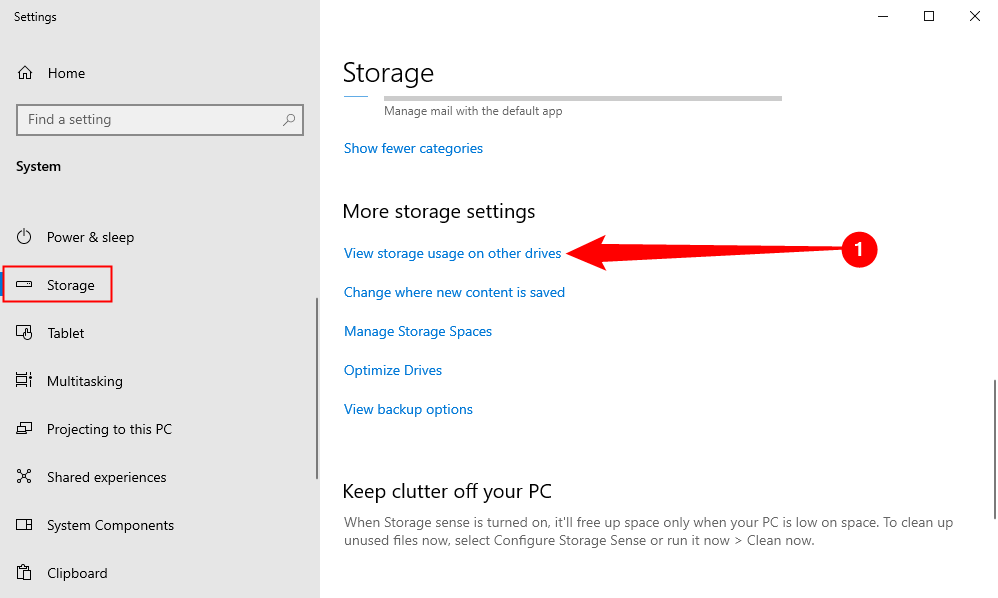Open the Storage settings page
998x598 pixels.
point(70,285)
